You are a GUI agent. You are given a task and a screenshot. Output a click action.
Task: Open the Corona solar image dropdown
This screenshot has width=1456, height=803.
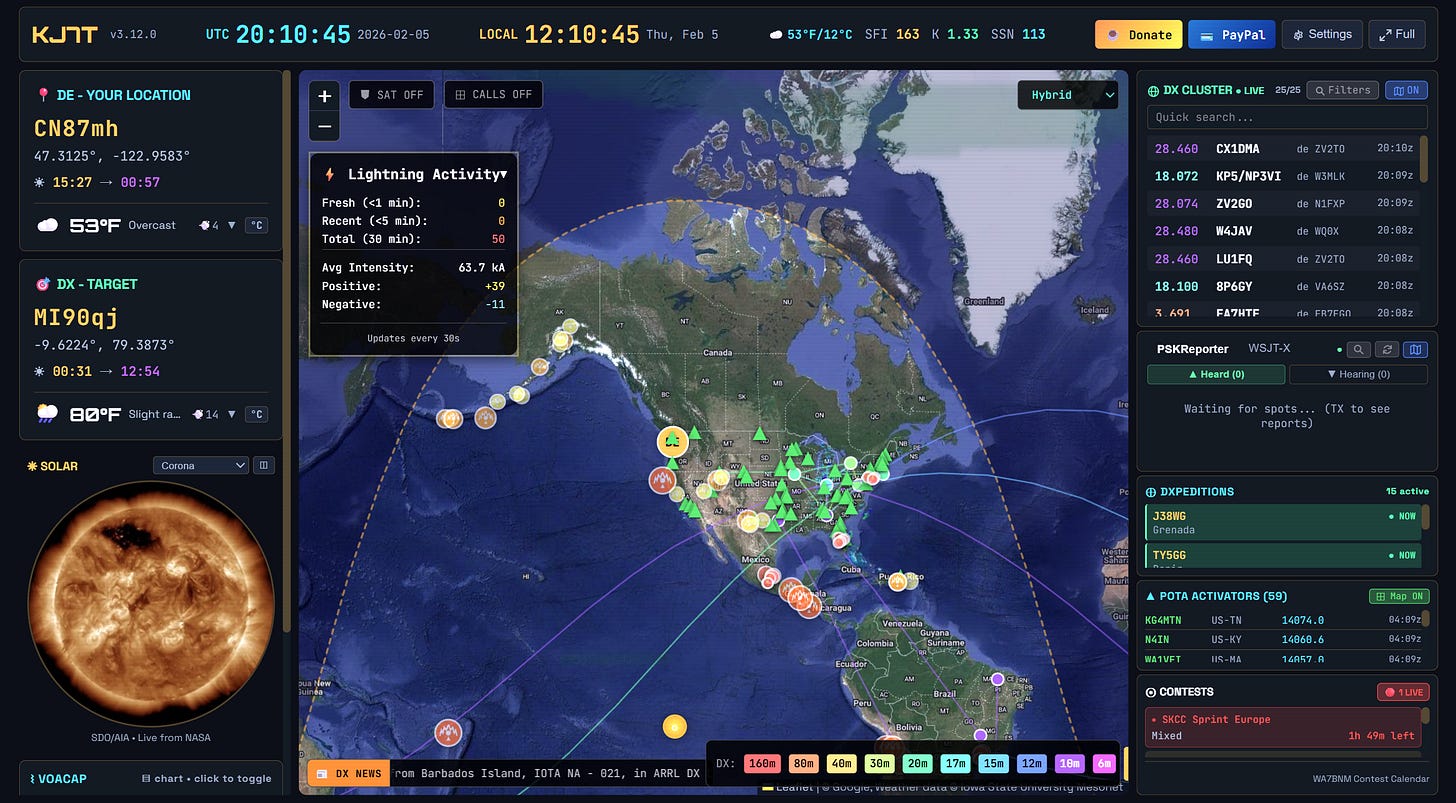[x=200, y=465]
